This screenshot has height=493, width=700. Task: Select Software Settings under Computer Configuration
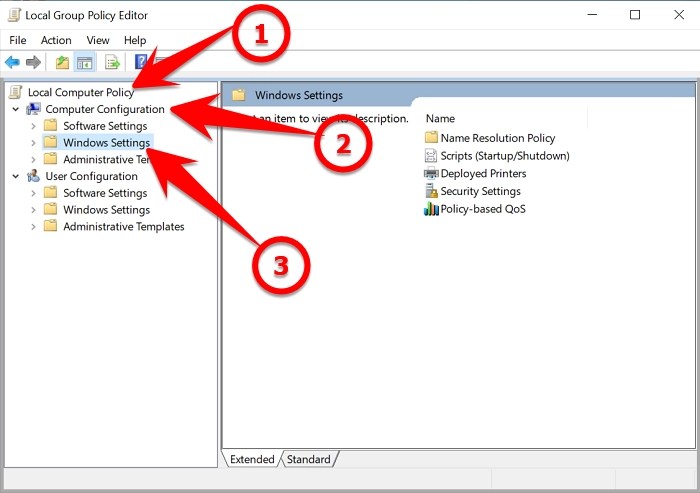(105, 126)
